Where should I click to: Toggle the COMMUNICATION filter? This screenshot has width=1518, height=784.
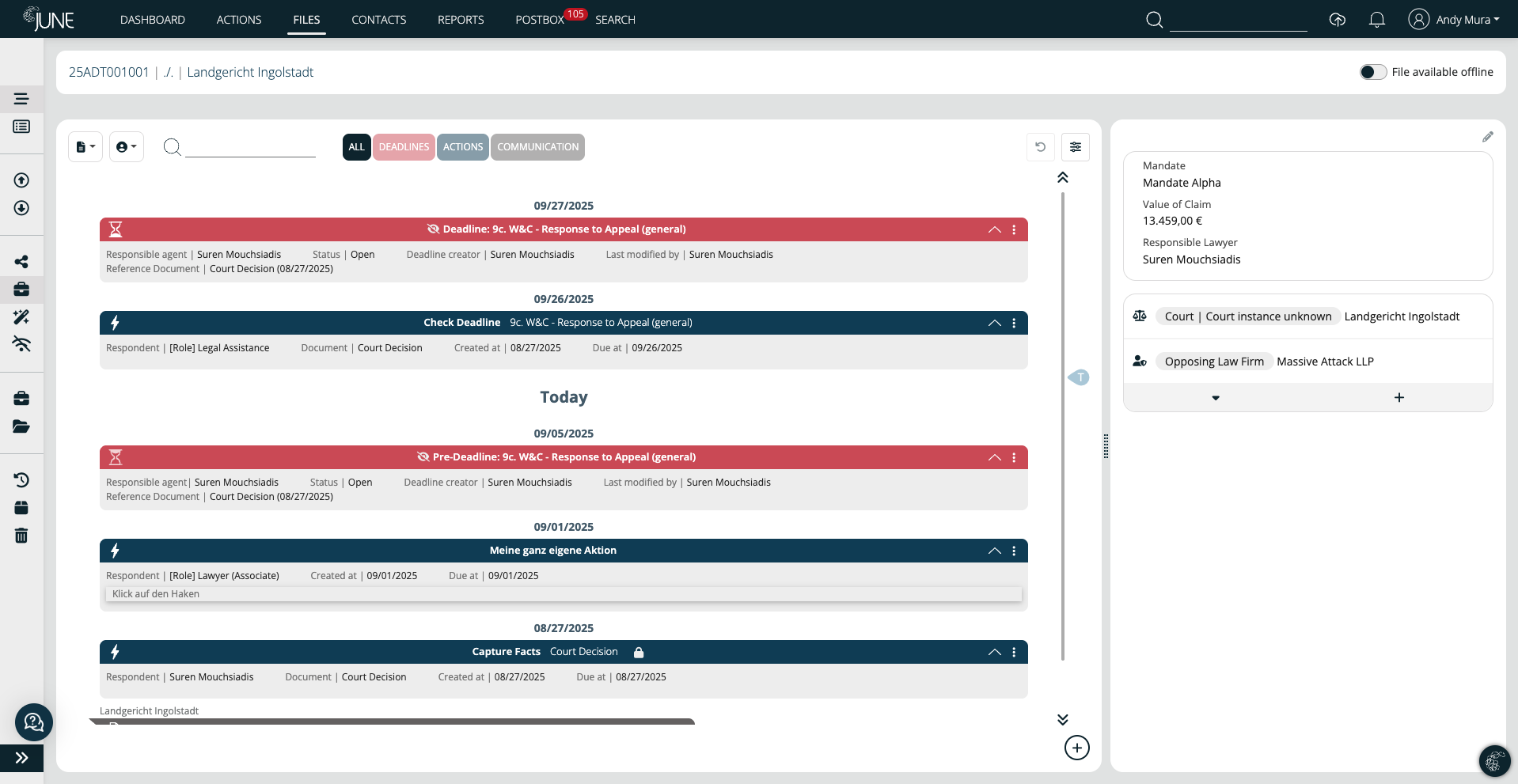point(537,147)
